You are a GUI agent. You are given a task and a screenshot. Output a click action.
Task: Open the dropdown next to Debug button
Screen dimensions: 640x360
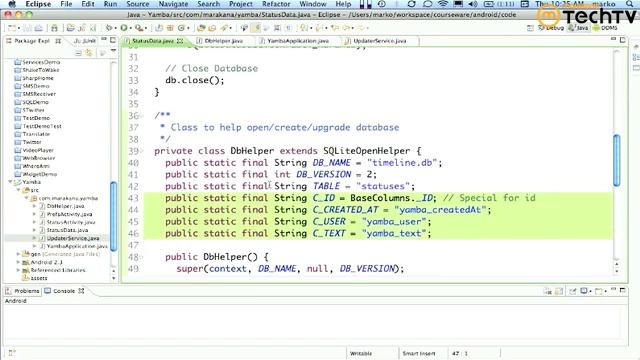115,29
